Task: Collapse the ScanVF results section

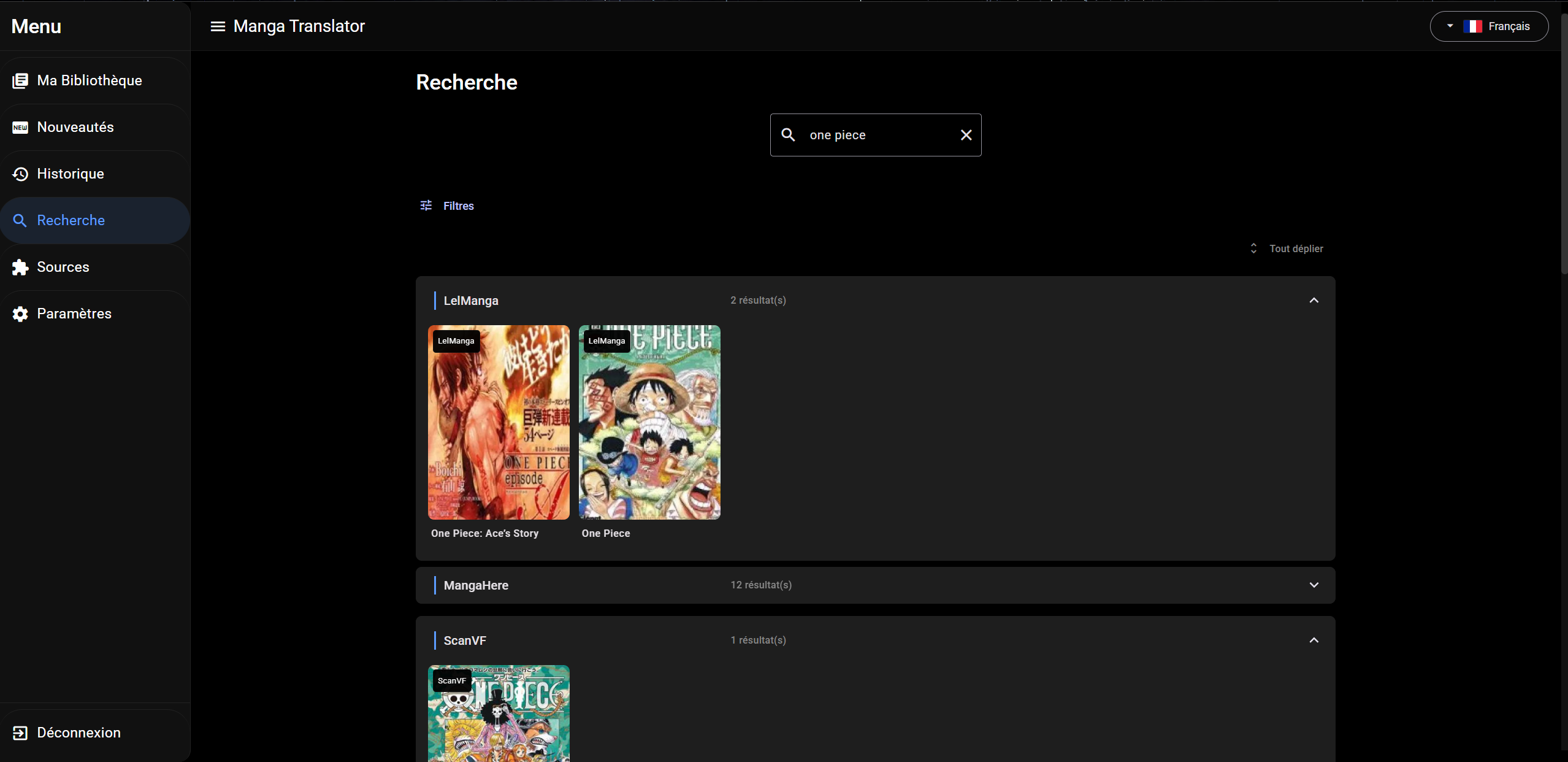Action: pos(1314,640)
